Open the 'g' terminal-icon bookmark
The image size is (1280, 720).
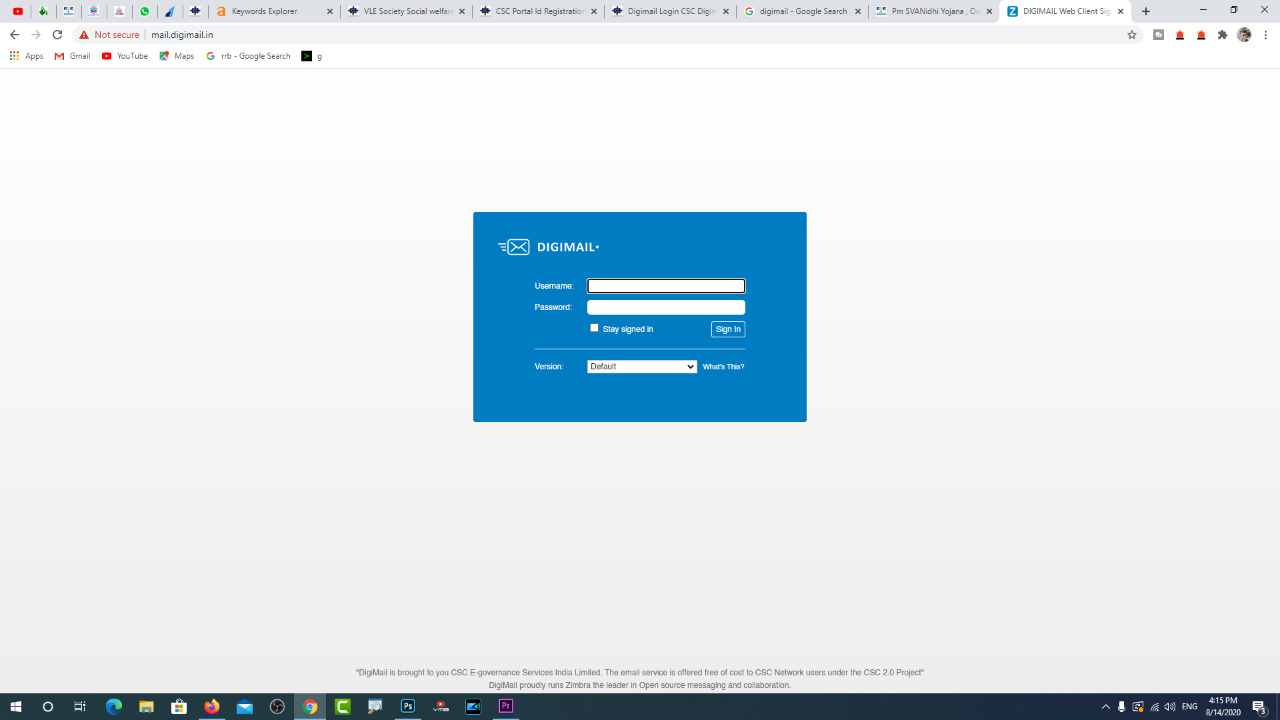(312, 56)
